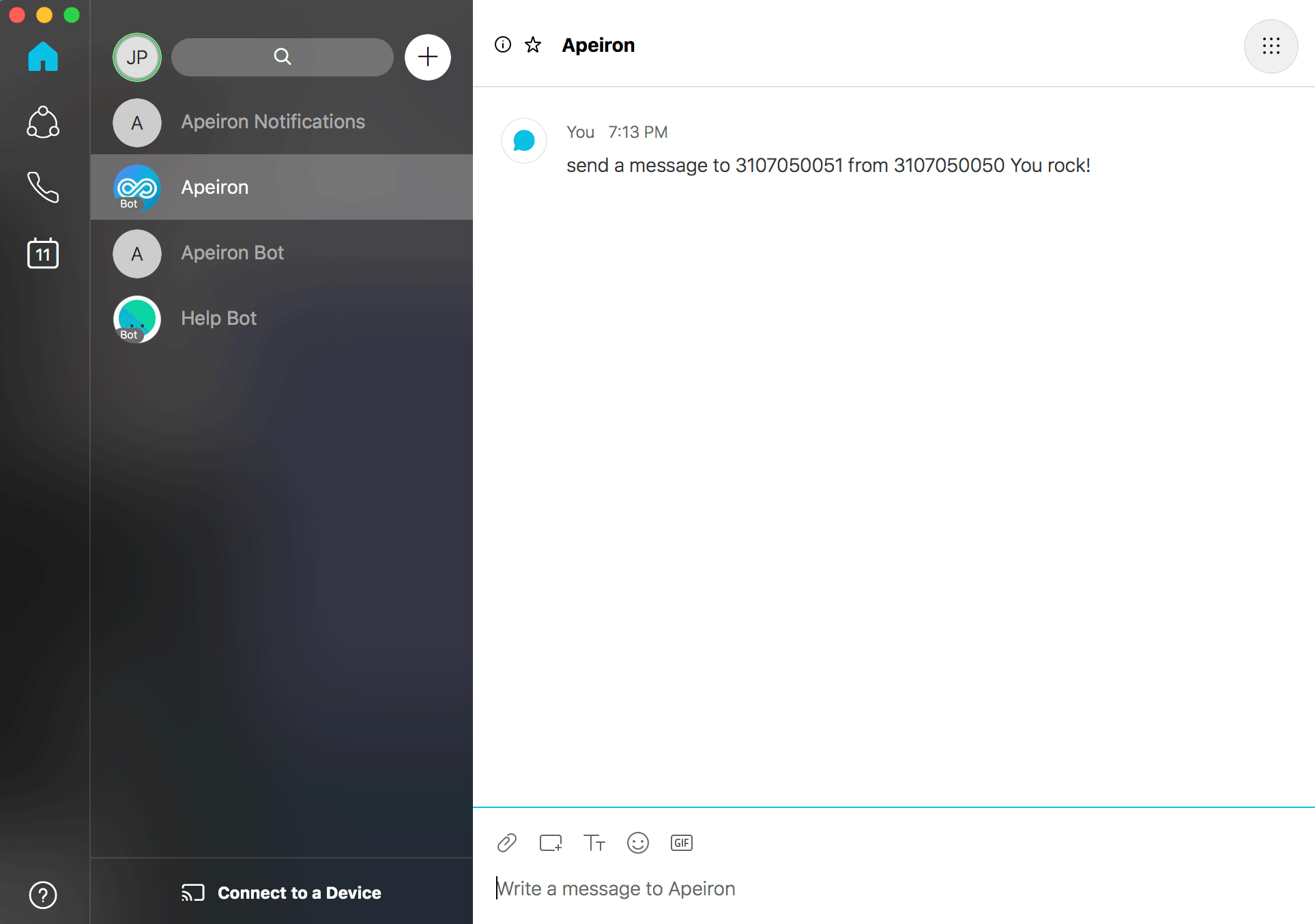Open text formatting options icon
Viewport: 1315px width, 924px height.
pos(594,843)
